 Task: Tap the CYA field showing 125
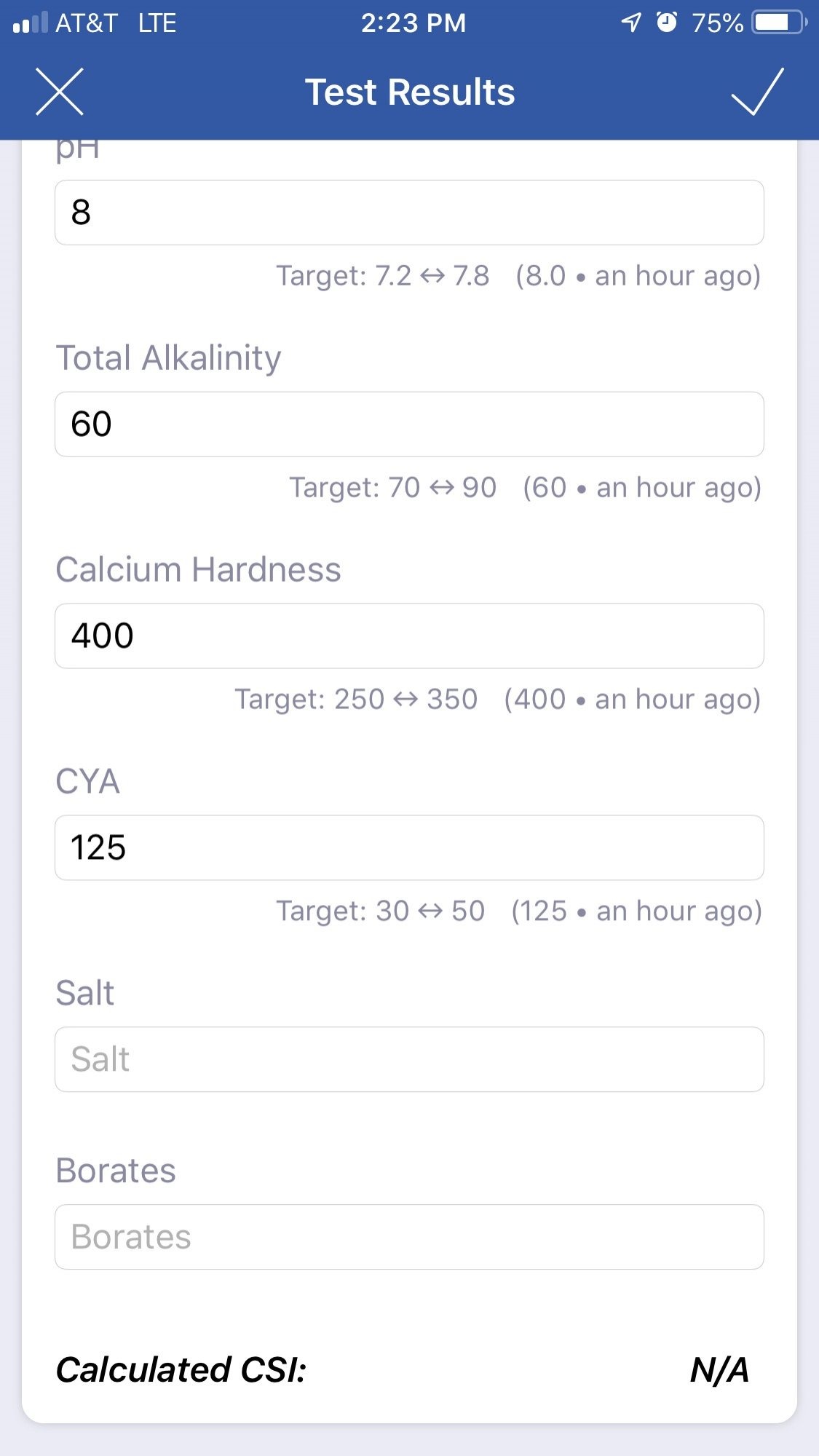coord(409,848)
